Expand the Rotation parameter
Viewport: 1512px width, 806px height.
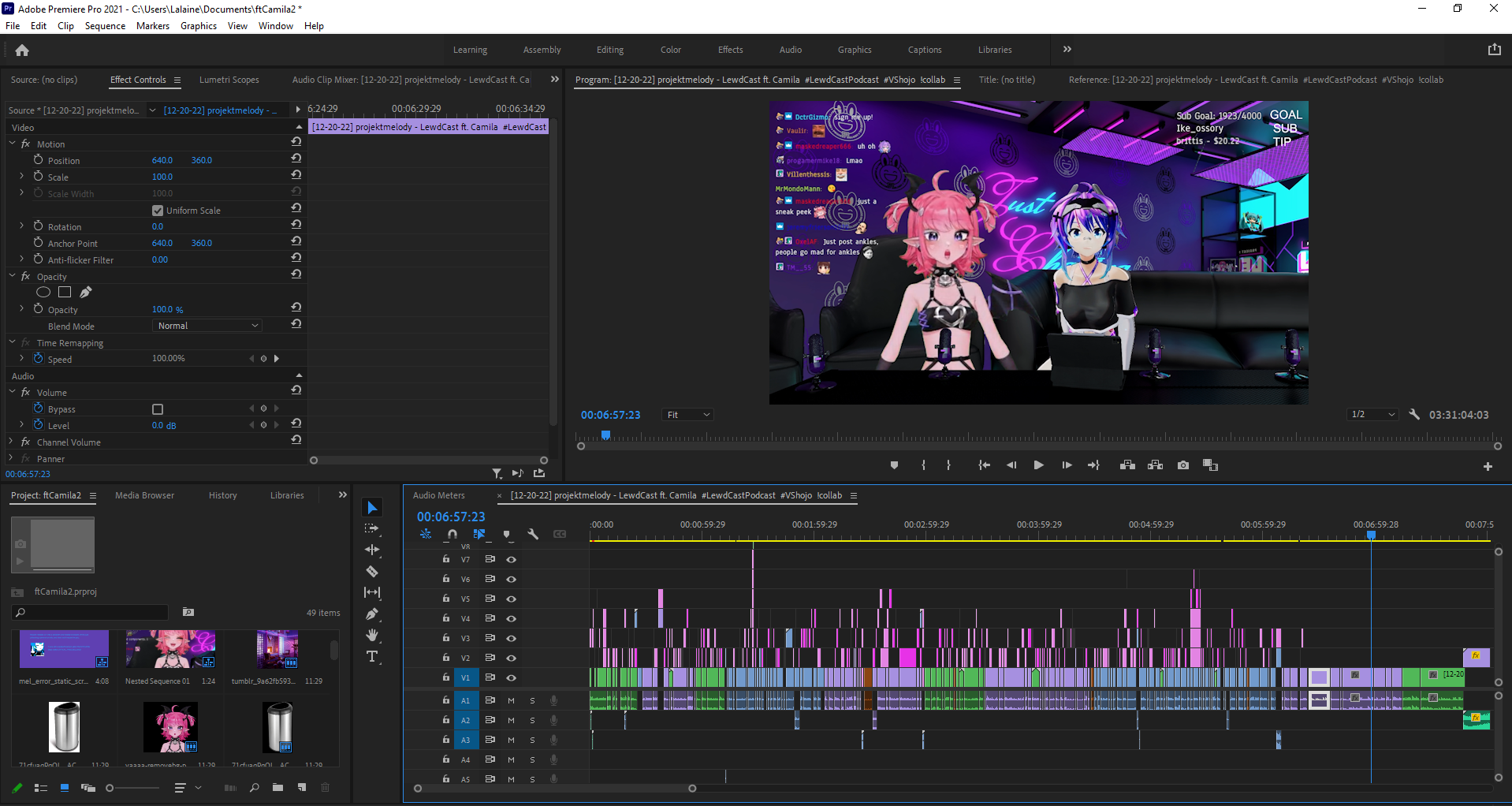tap(21, 226)
